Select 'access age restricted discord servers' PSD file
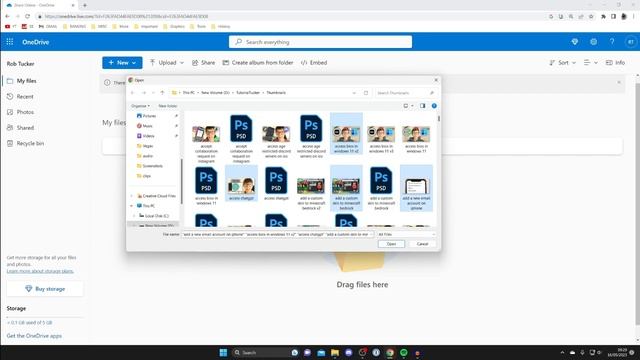Image resolution: width=640 pixels, height=360 pixels. (311, 136)
